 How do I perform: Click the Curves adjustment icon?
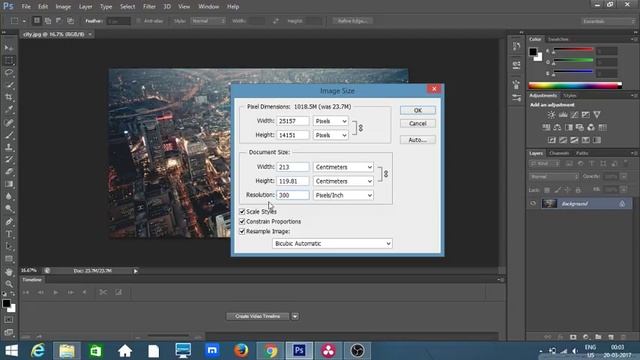pos(574,115)
